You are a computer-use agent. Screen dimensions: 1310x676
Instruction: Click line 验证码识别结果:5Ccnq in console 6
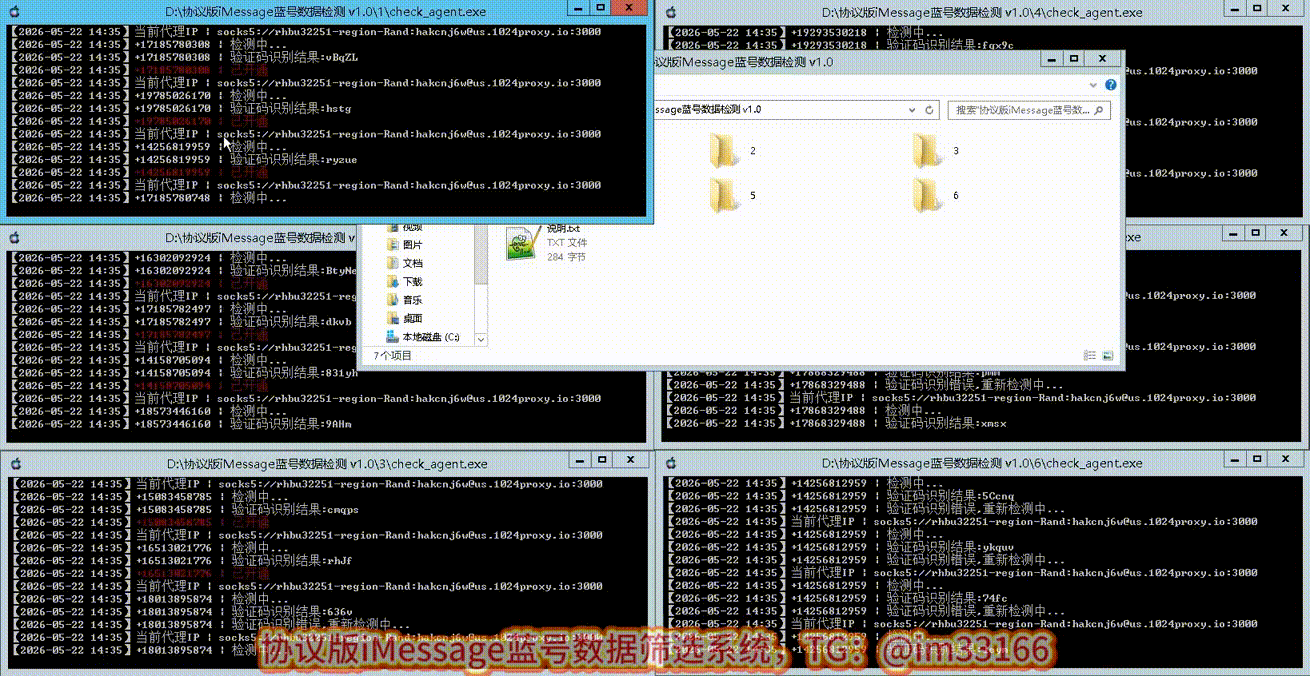pyautogui.click(x=841, y=496)
